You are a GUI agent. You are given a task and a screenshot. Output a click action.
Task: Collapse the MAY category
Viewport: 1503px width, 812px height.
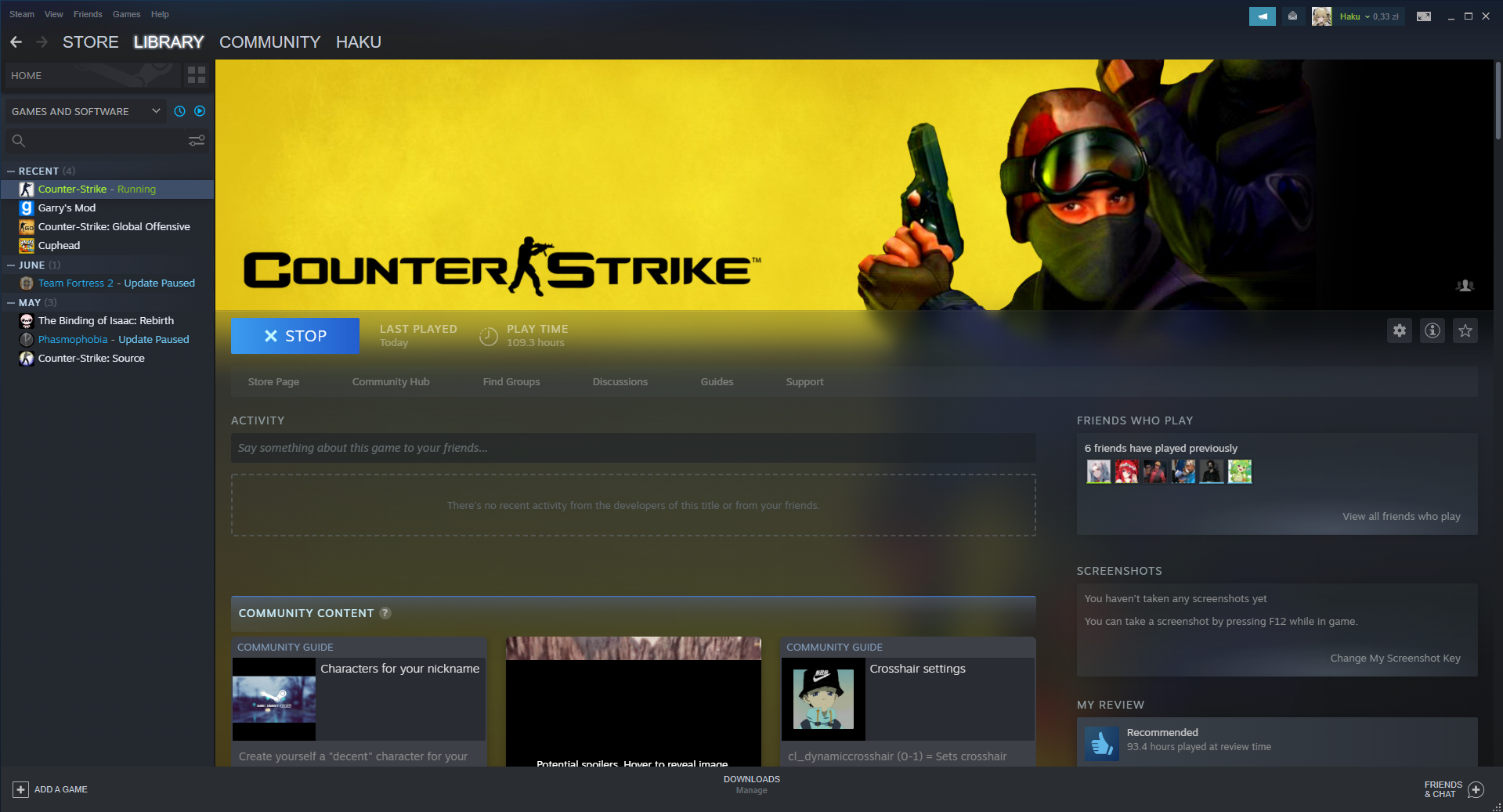(x=11, y=303)
